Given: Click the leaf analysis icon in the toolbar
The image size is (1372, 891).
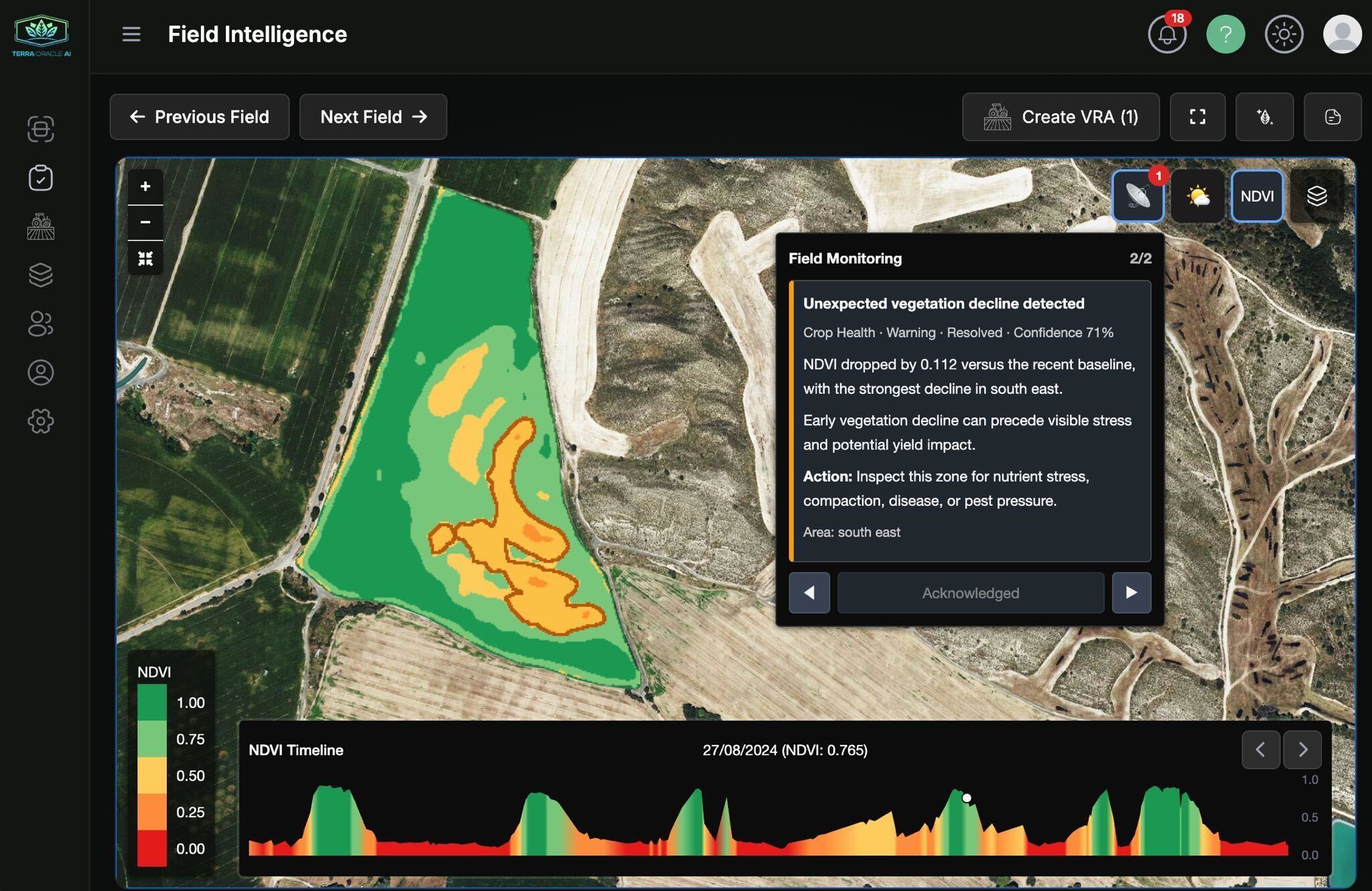Looking at the screenshot, I should click(x=1265, y=117).
